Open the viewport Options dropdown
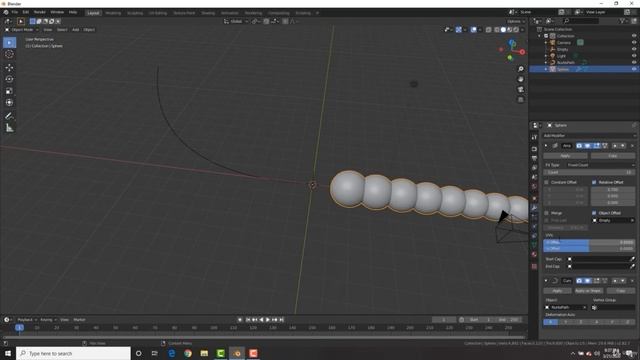The width and height of the screenshot is (640, 360). coord(515,21)
